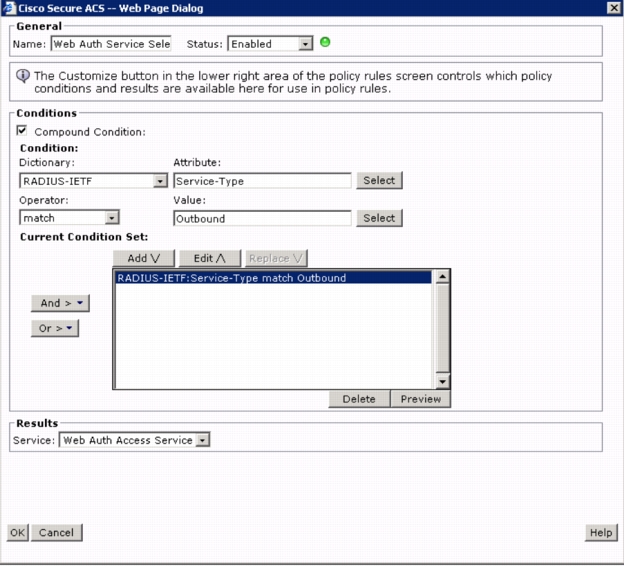The height and width of the screenshot is (567, 626).
Task: Click Select button next to Value field
Action: coord(379,218)
